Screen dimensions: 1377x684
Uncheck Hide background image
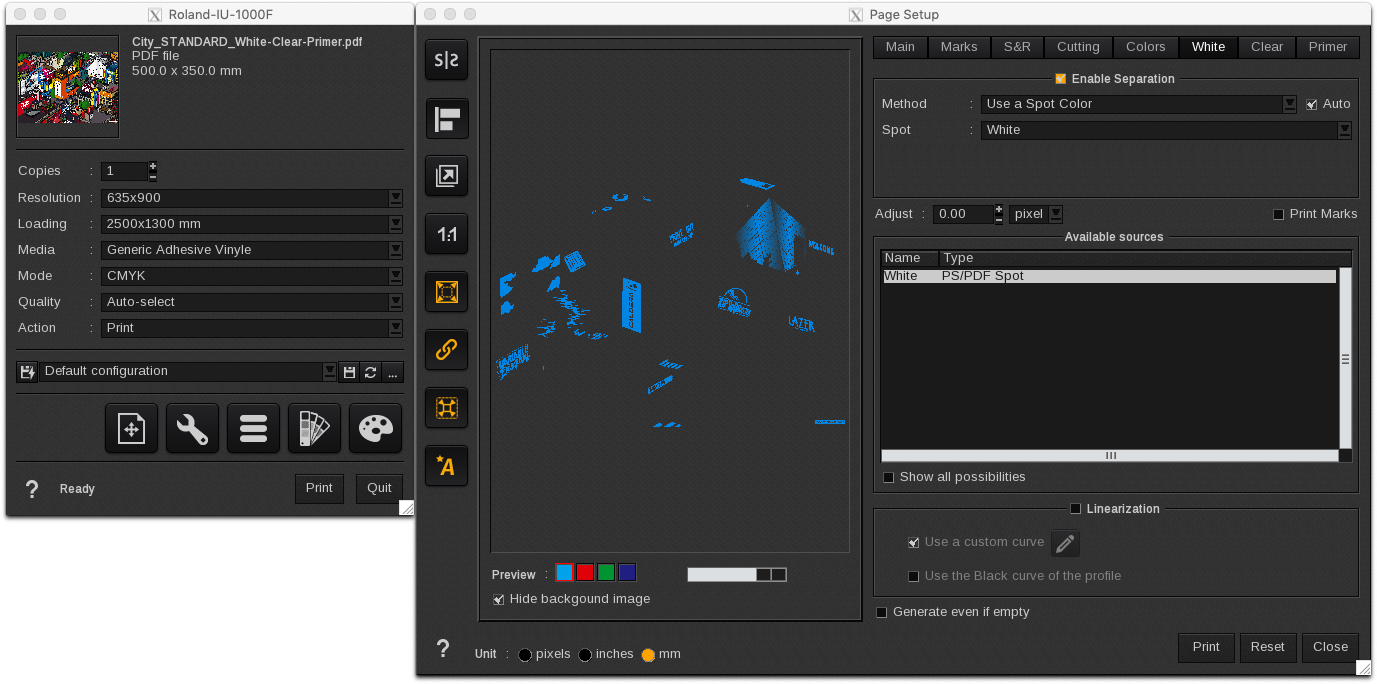coord(498,598)
